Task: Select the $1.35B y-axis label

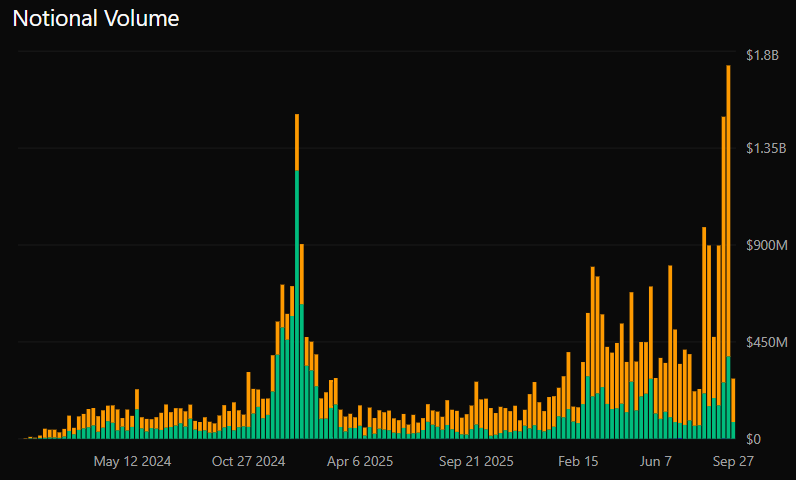Action: click(766, 148)
